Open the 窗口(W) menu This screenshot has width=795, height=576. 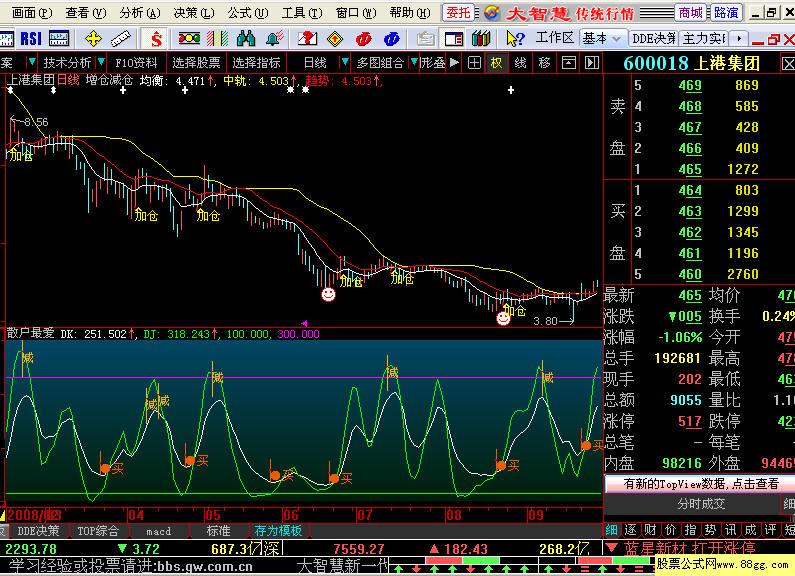coord(356,13)
